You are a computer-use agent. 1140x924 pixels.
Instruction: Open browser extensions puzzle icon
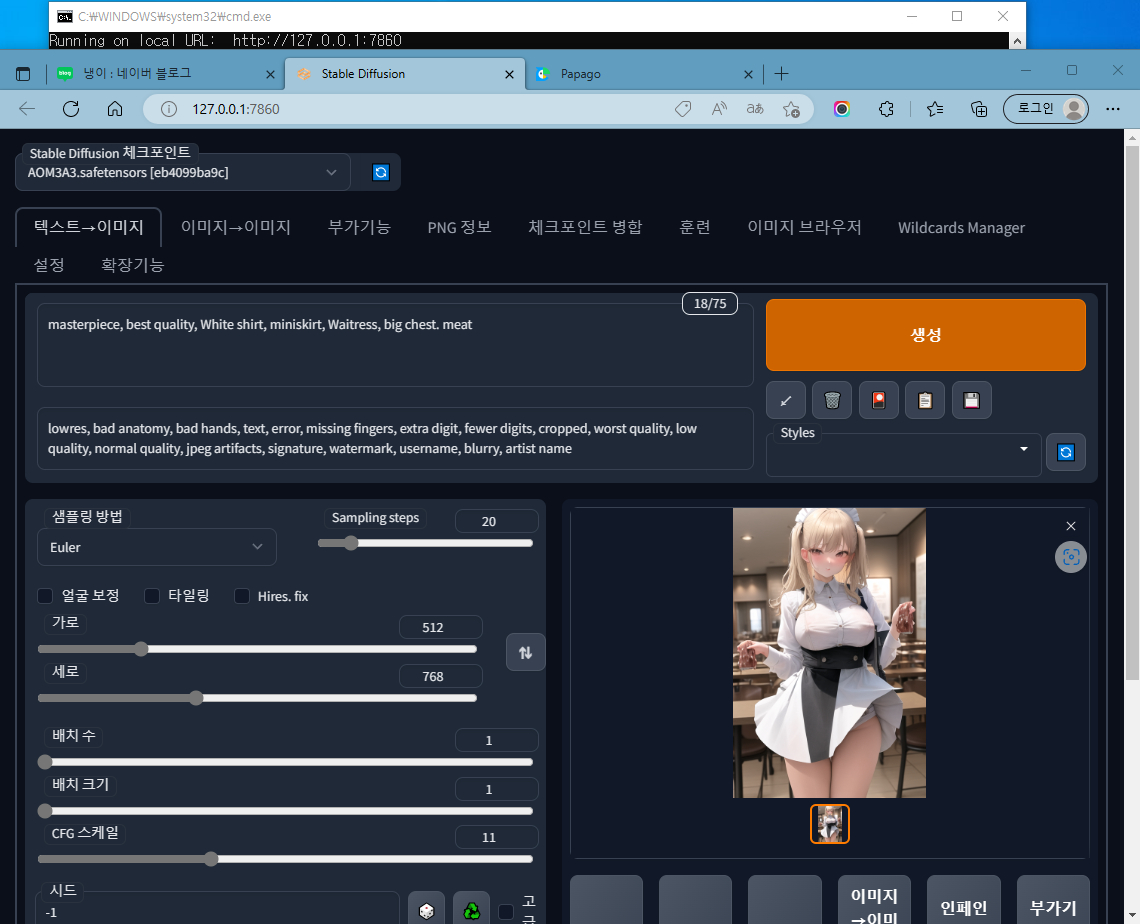pyautogui.click(x=886, y=109)
